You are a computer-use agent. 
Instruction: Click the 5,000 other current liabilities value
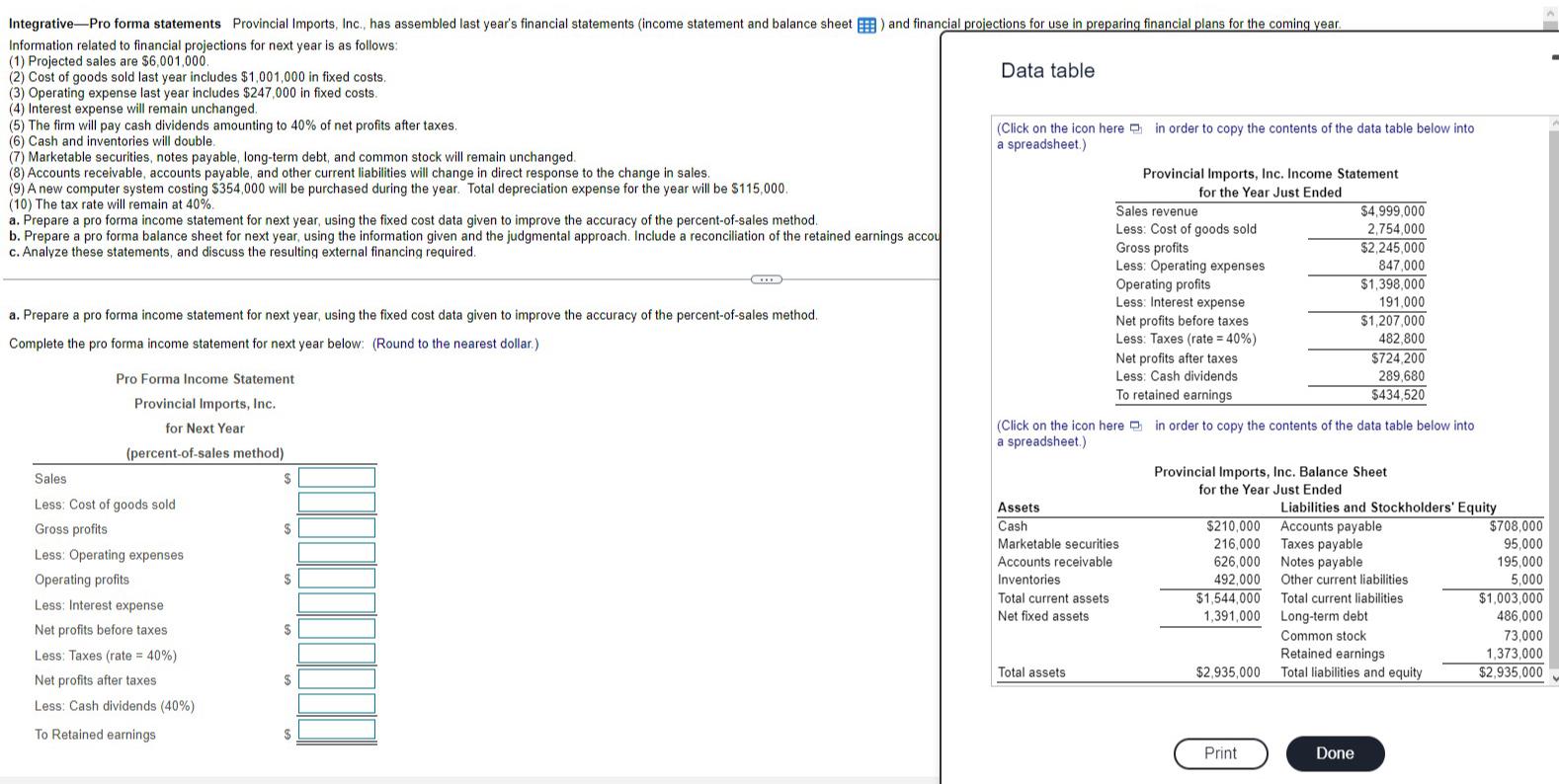point(1526,580)
